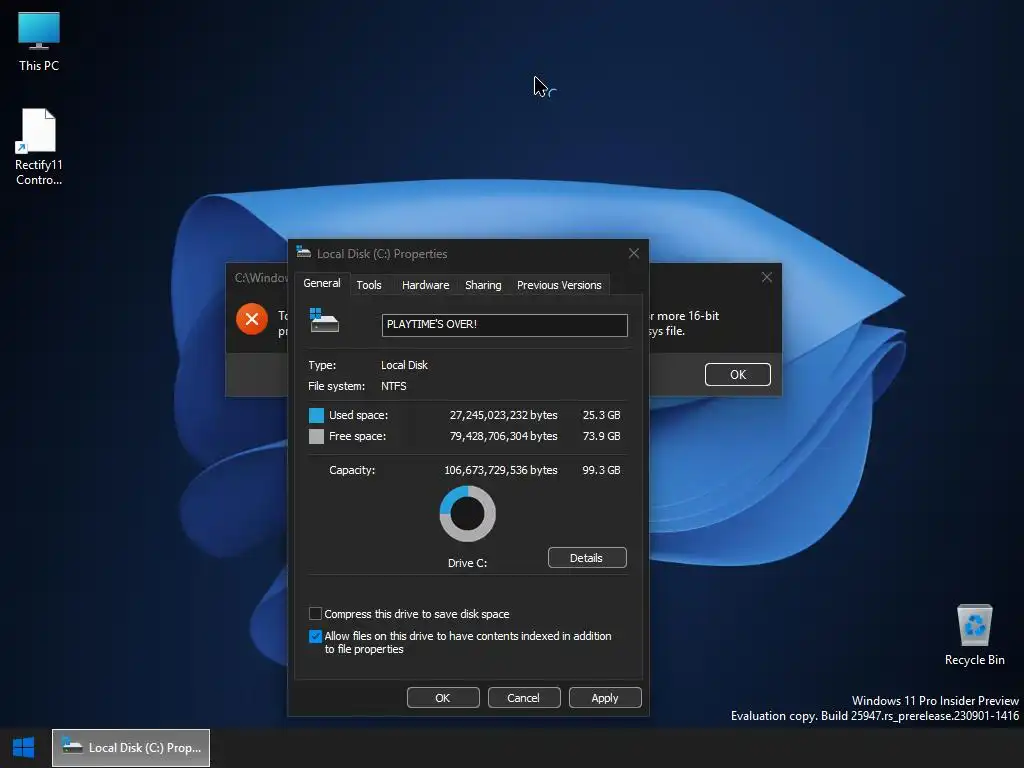Enable Compress this drive to save disk space
Screen dimensions: 1024x768
coord(315,614)
